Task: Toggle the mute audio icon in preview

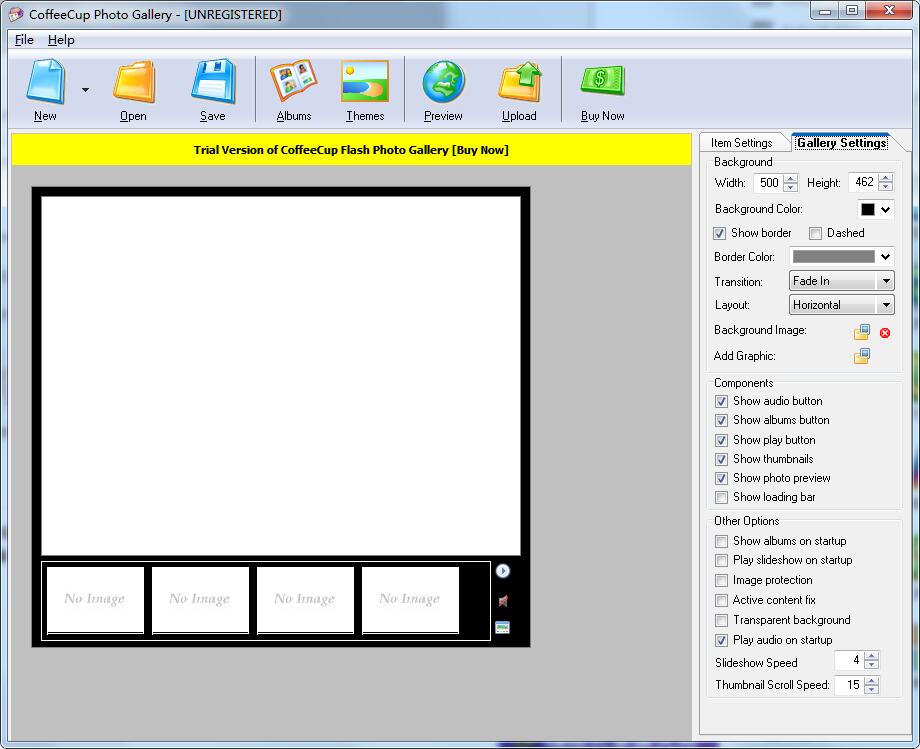Action: [x=503, y=601]
